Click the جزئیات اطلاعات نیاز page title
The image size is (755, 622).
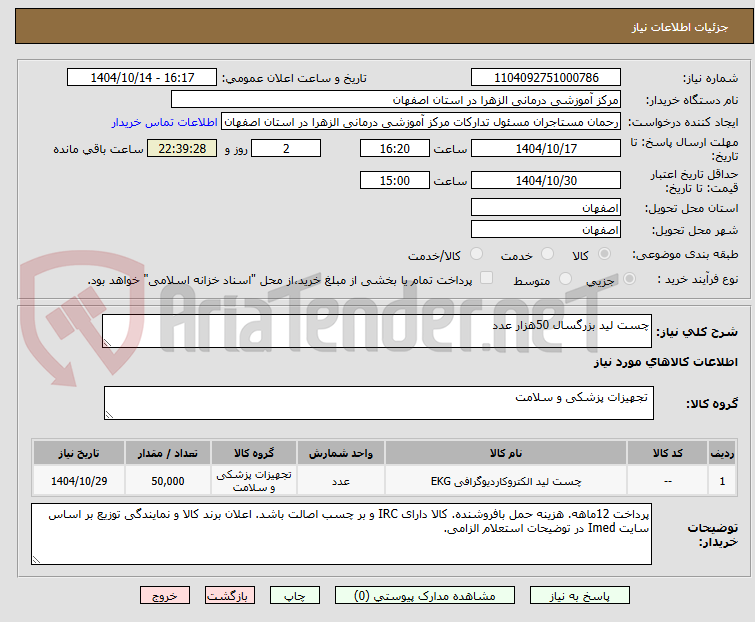pyautogui.click(x=679, y=27)
